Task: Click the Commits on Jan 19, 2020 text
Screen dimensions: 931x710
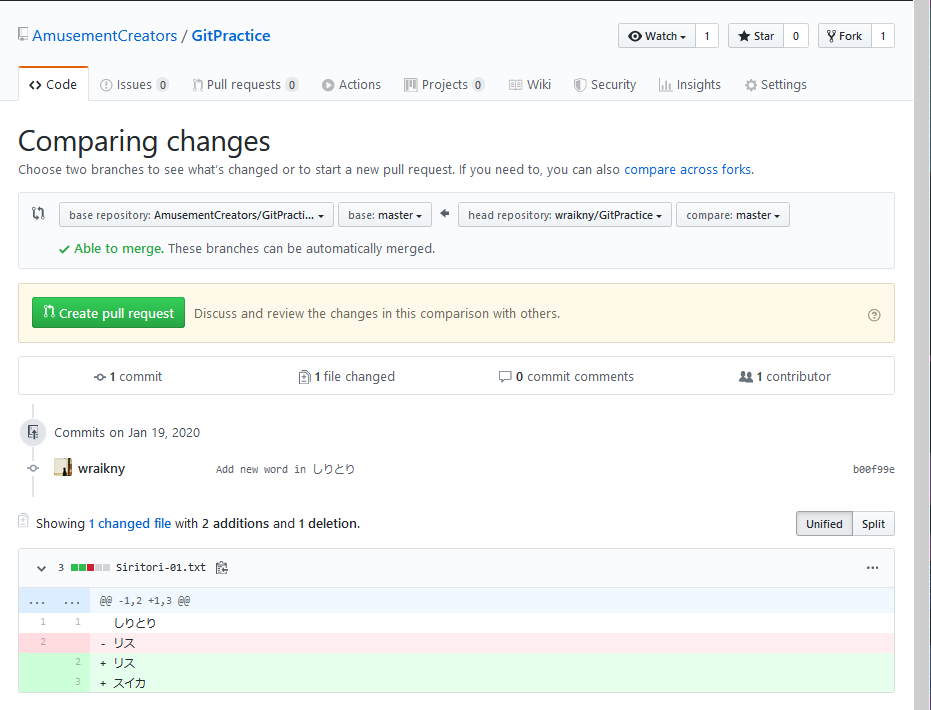Action: pyautogui.click(x=127, y=433)
